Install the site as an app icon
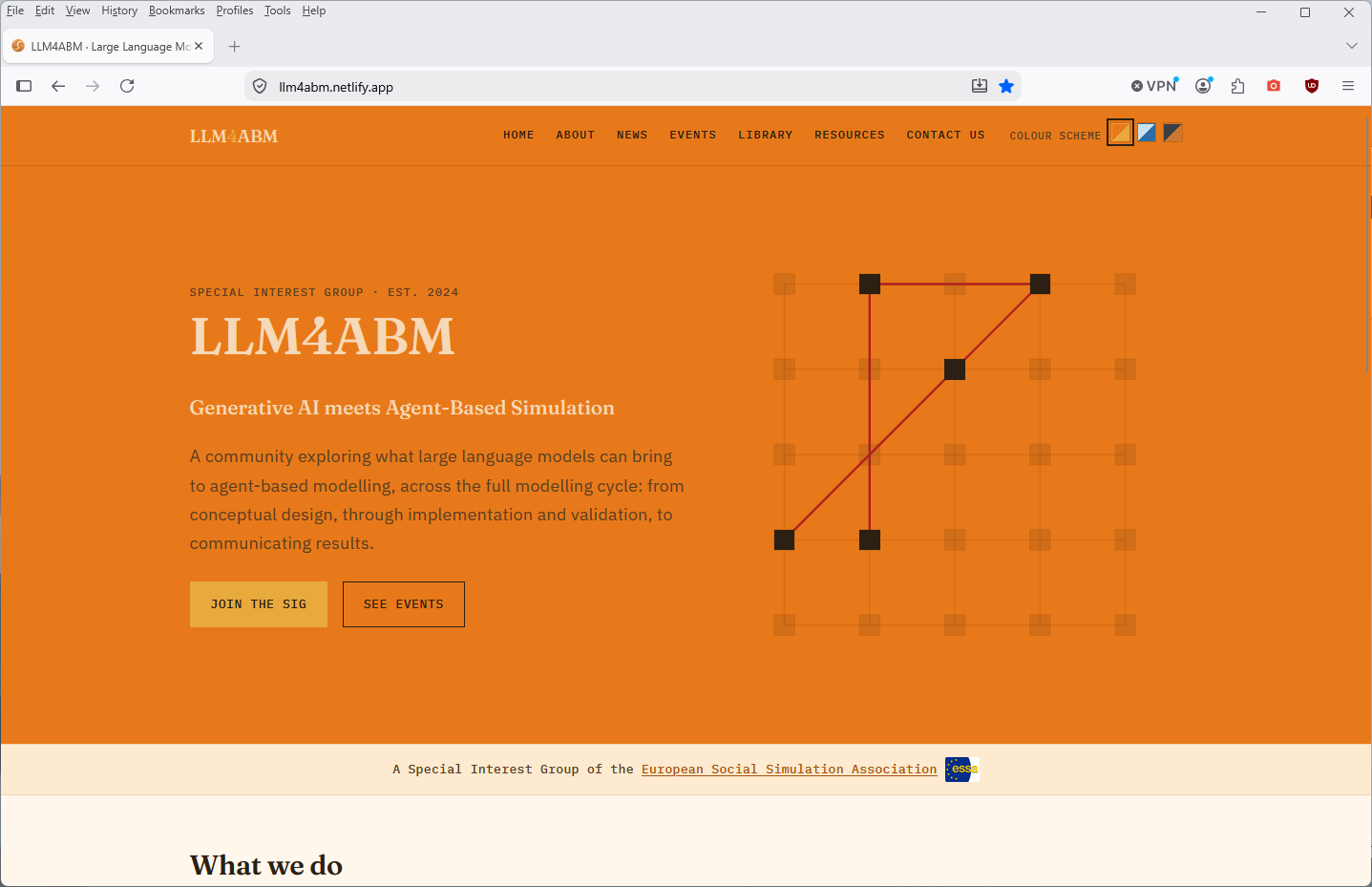1372x887 pixels. 980,86
